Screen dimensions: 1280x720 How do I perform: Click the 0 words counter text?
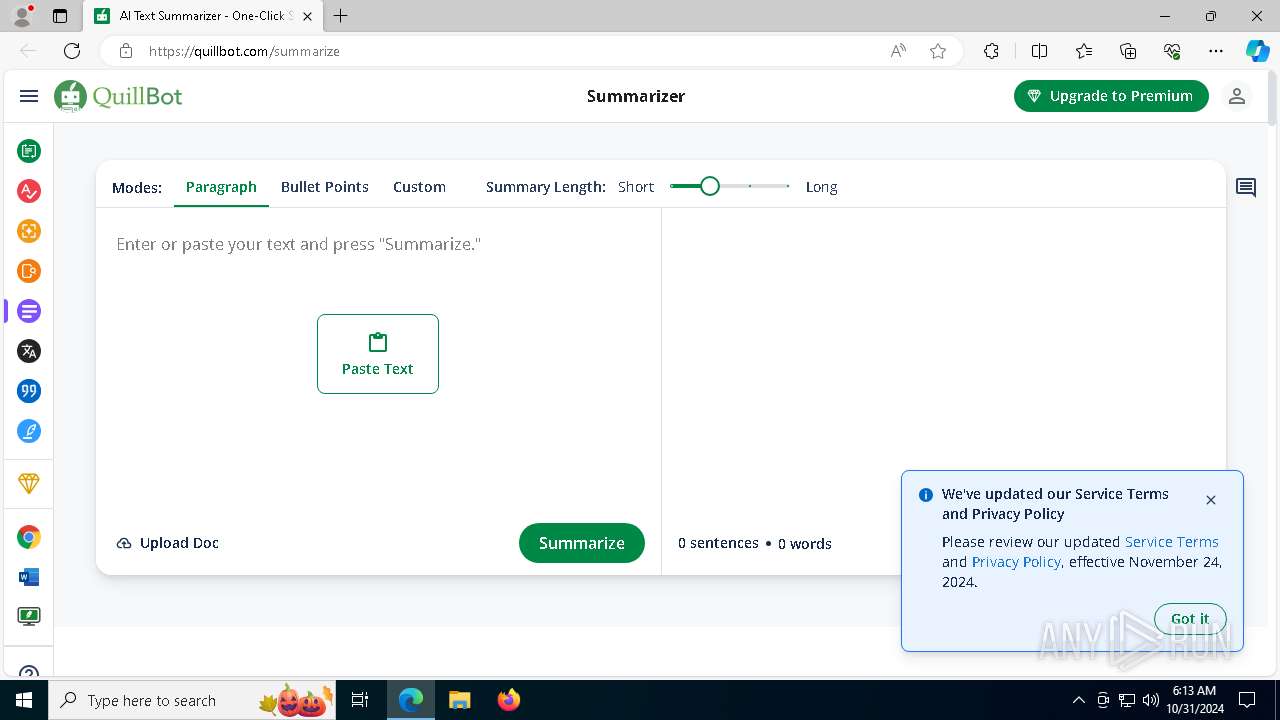pos(805,544)
